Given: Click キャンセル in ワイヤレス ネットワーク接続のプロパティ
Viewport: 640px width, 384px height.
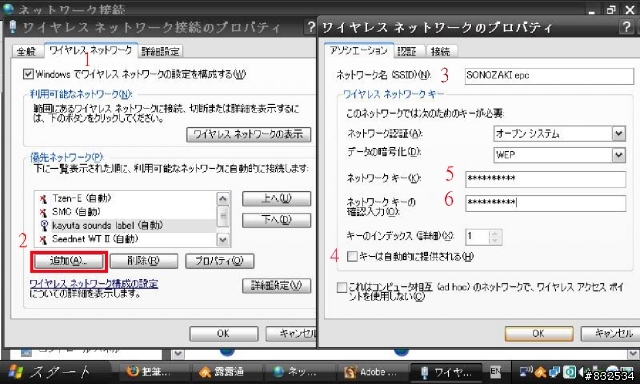Looking at the screenshot, I should pos(291,334).
